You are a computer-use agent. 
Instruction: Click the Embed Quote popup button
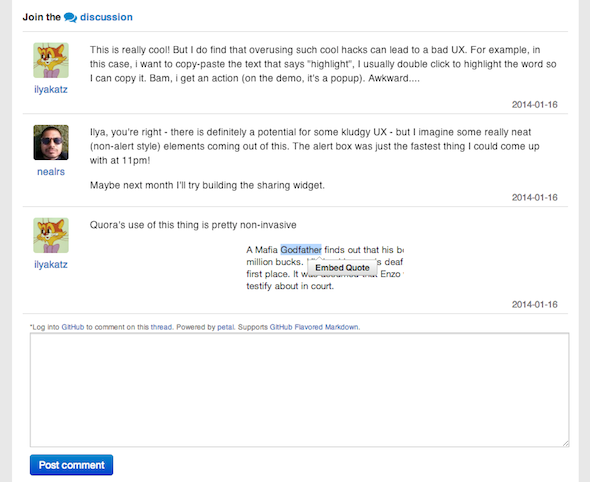point(342,268)
